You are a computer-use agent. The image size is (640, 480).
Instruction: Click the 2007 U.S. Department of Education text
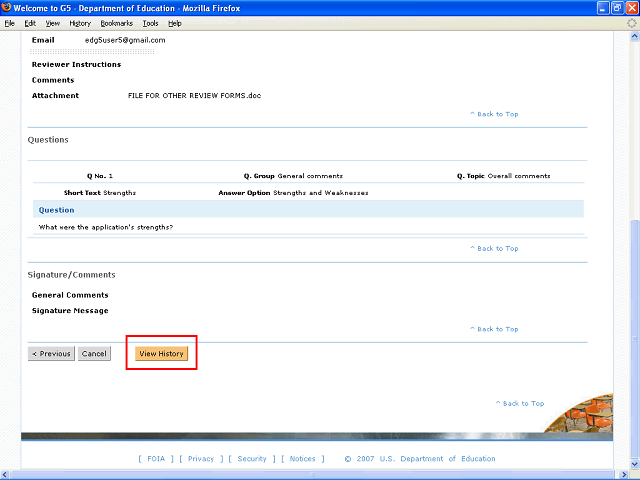tap(426, 459)
